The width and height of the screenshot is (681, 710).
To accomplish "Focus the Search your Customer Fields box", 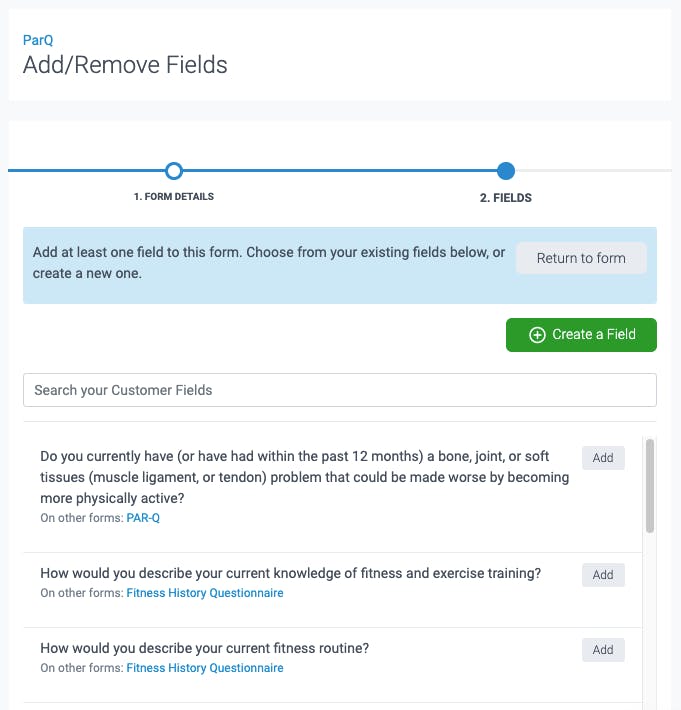I will click(340, 390).
